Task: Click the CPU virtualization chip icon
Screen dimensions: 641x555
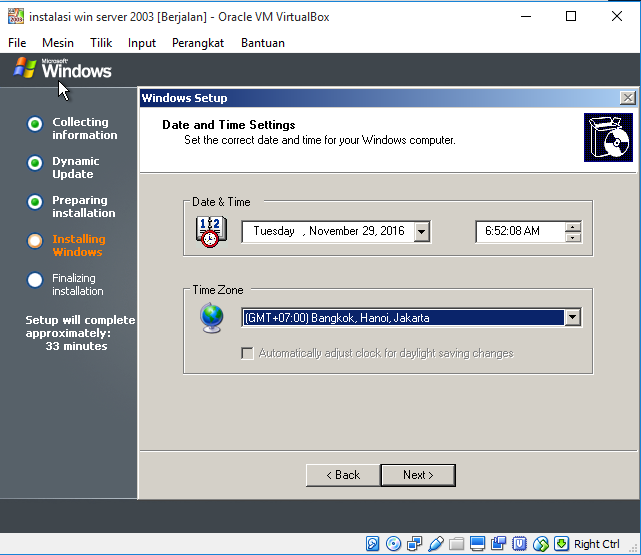Action: 519,544
